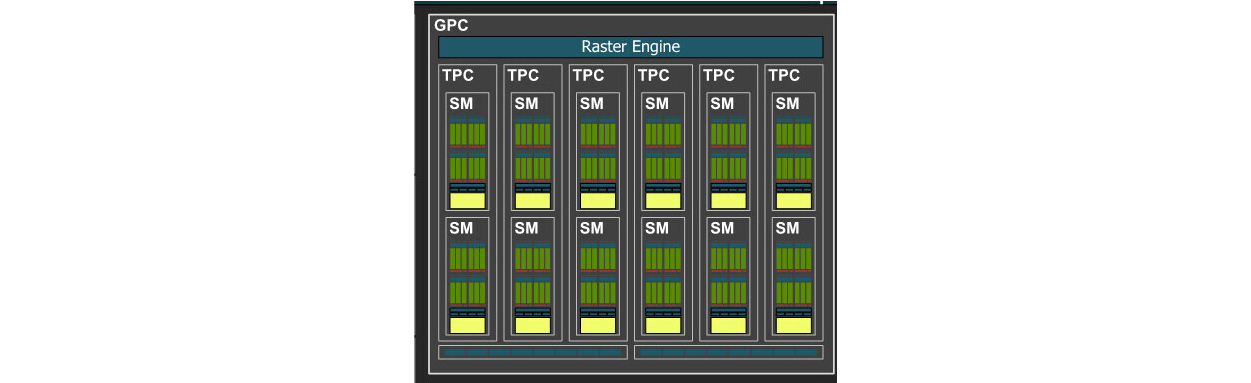Click the right ROP strip below the TPCs
Viewport: 1251px width, 383px height.
coord(728,352)
